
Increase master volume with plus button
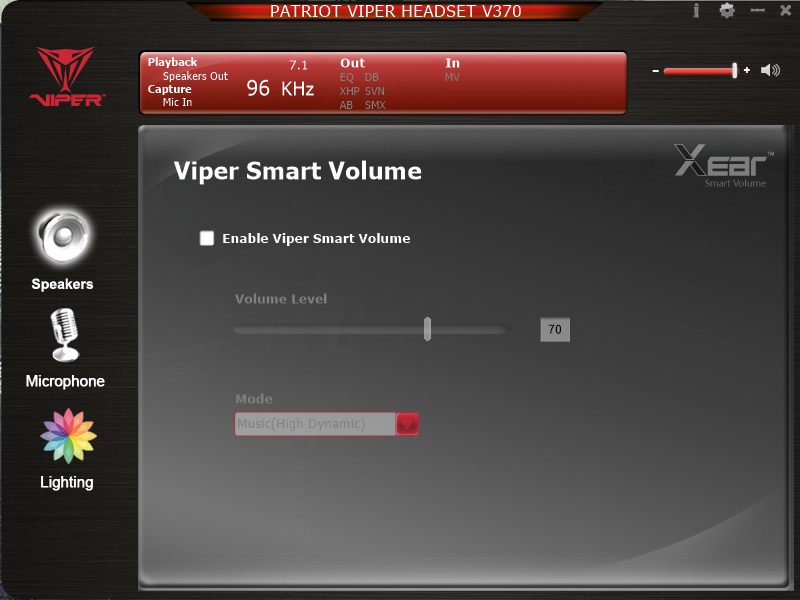747,71
